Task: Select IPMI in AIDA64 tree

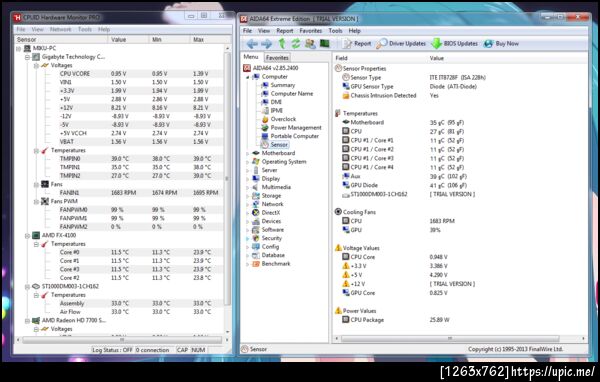Action: [x=277, y=110]
